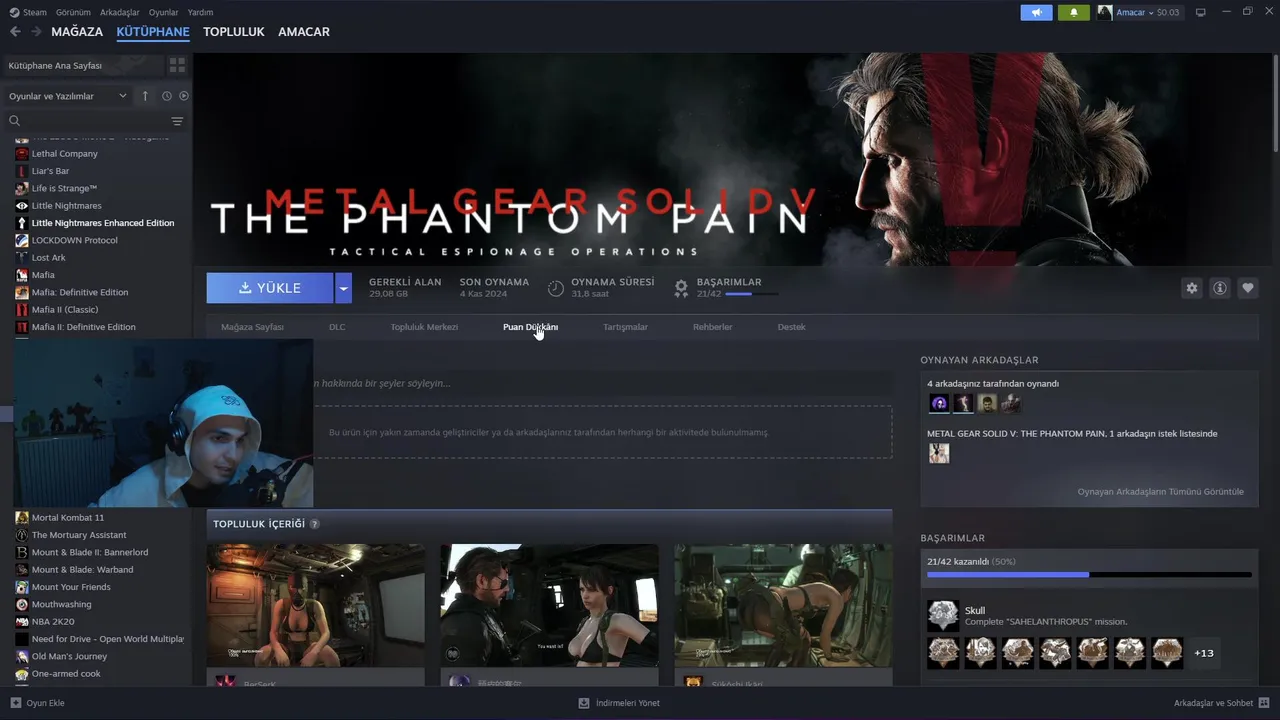Open the green notifications bell
This screenshot has height=720, width=1280.
click(x=1074, y=12)
